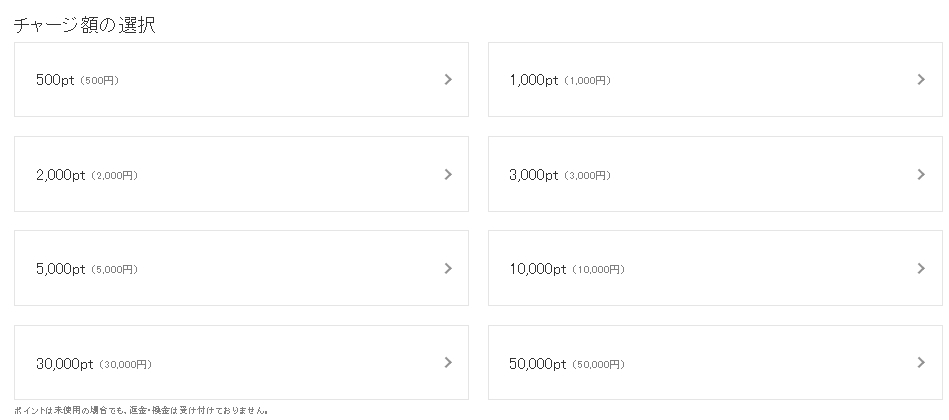Click the (50,000円) price note
This screenshot has width=949, height=420.
click(598, 365)
